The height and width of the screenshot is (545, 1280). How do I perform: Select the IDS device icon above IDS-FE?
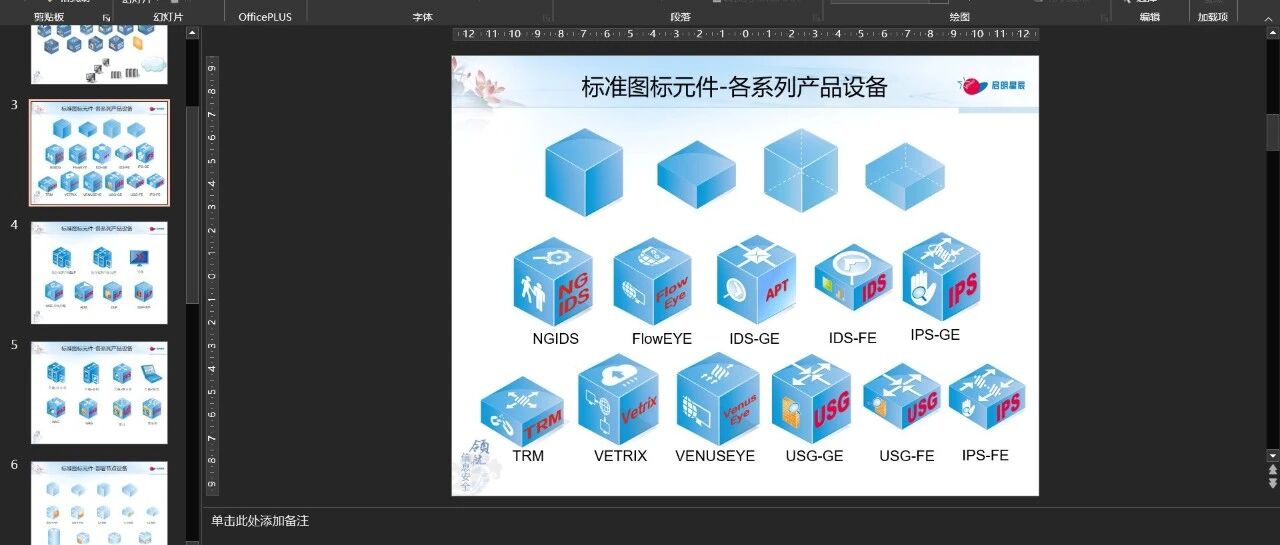[853, 277]
